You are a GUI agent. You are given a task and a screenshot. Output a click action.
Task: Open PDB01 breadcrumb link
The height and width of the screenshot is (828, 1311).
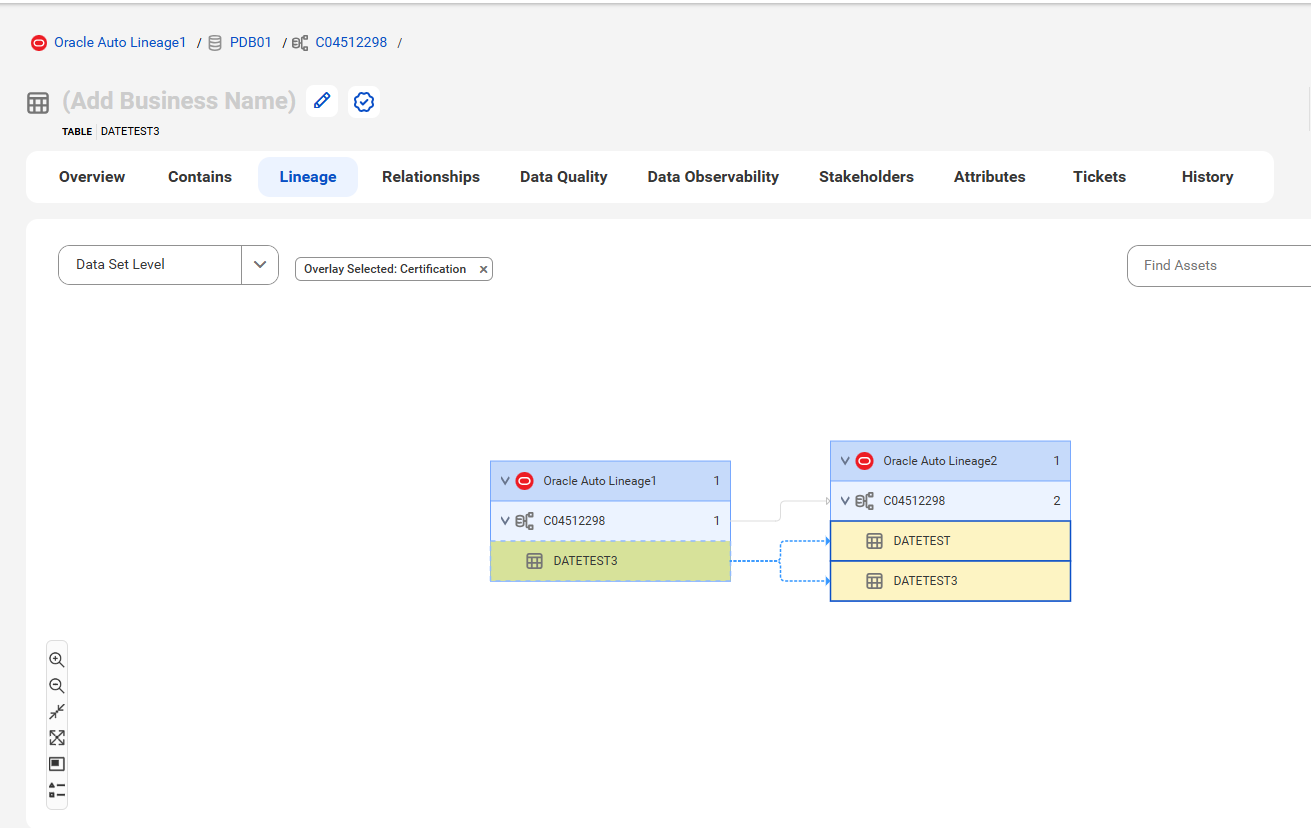251,43
